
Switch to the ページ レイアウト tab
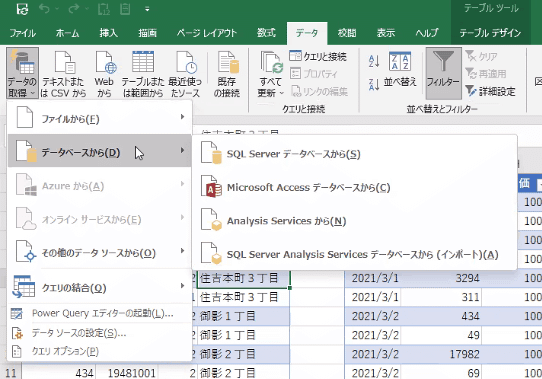tap(207, 33)
